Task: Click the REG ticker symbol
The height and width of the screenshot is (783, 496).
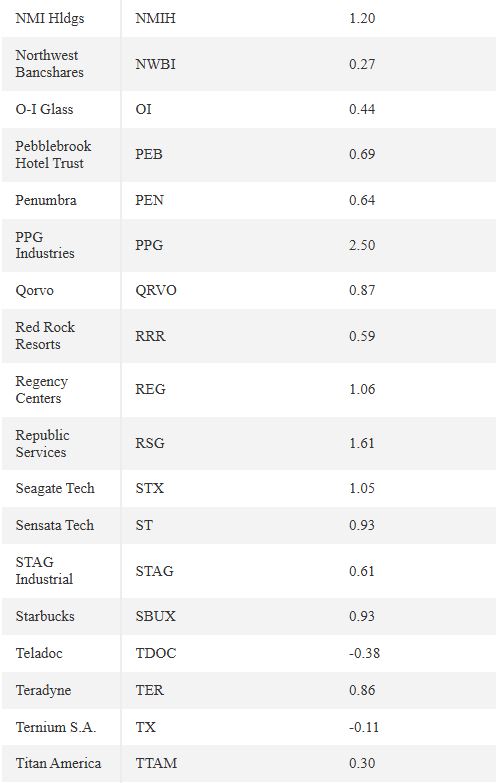Action: click(150, 389)
